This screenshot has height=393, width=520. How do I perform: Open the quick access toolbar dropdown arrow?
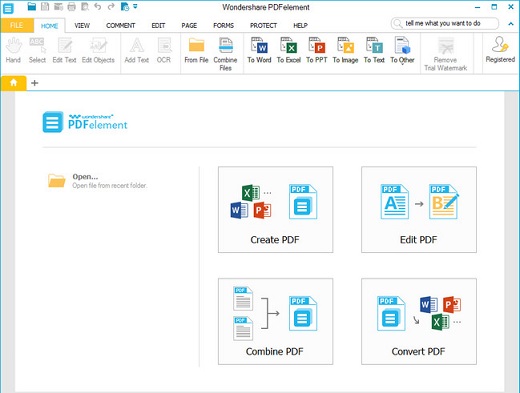(x=135, y=6)
